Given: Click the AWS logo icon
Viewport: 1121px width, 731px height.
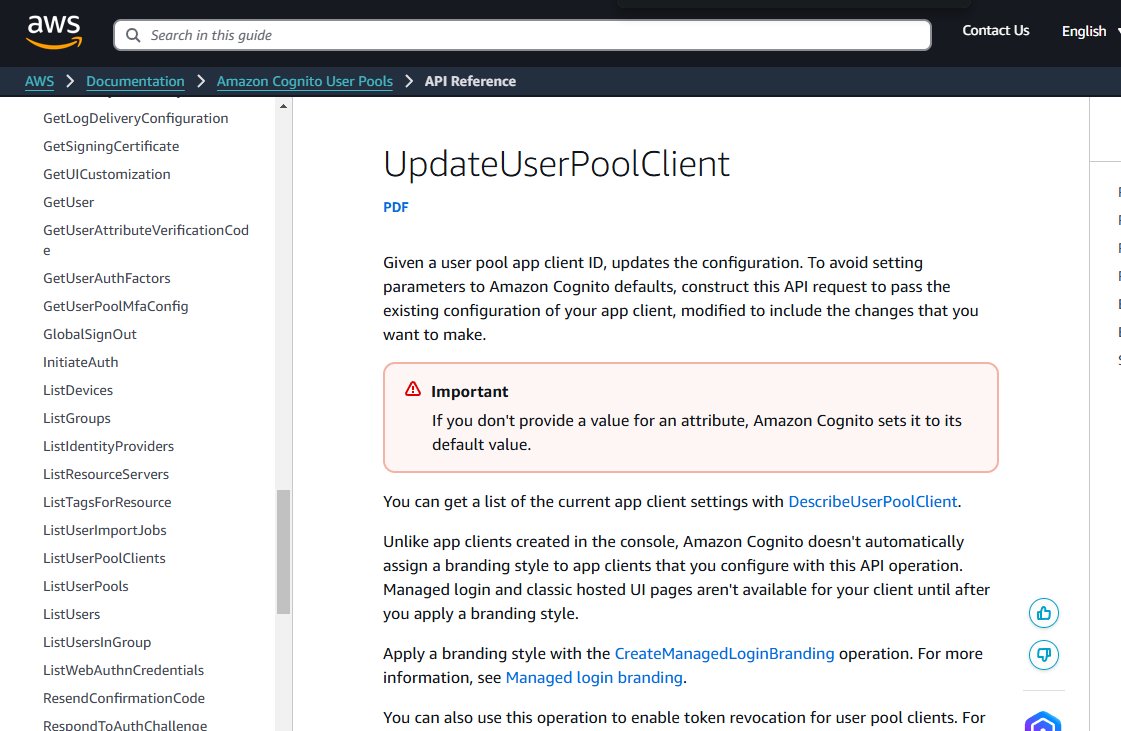Looking at the screenshot, I should pos(54,32).
